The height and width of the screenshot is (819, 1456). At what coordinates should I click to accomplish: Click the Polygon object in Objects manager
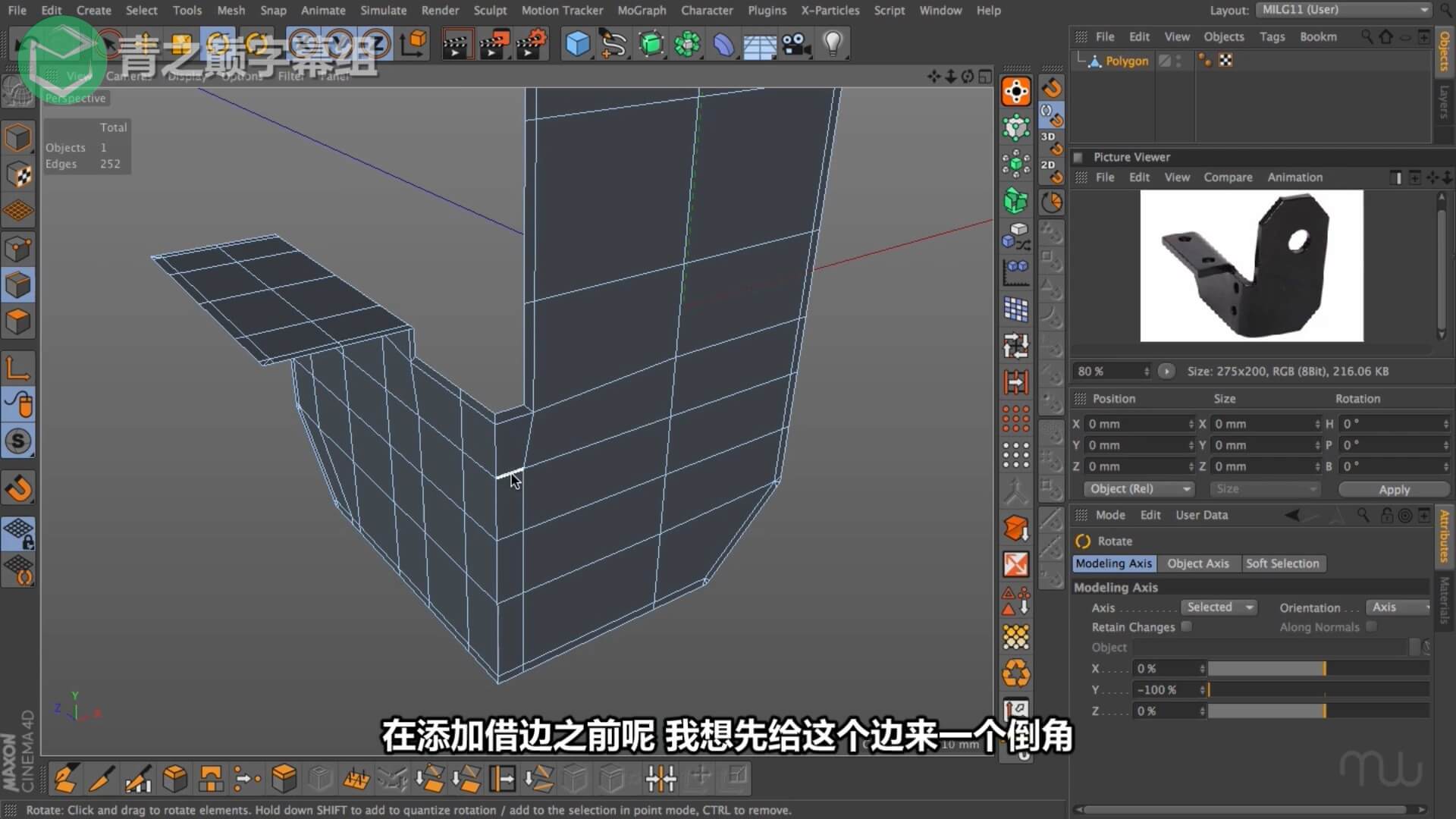1126,61
